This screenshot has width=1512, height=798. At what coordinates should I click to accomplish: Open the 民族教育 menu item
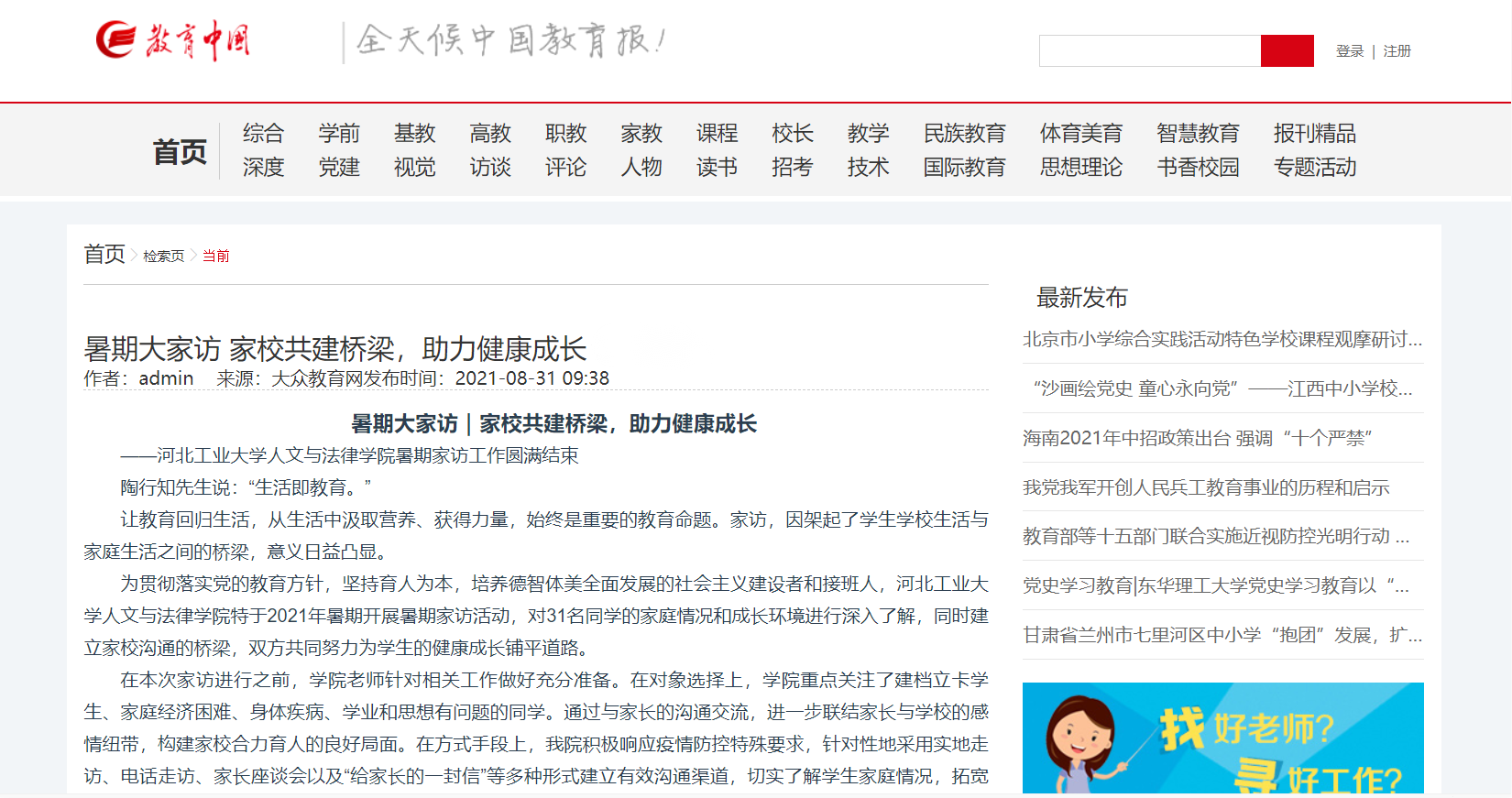pyautogui.click(x=964, y=134)
